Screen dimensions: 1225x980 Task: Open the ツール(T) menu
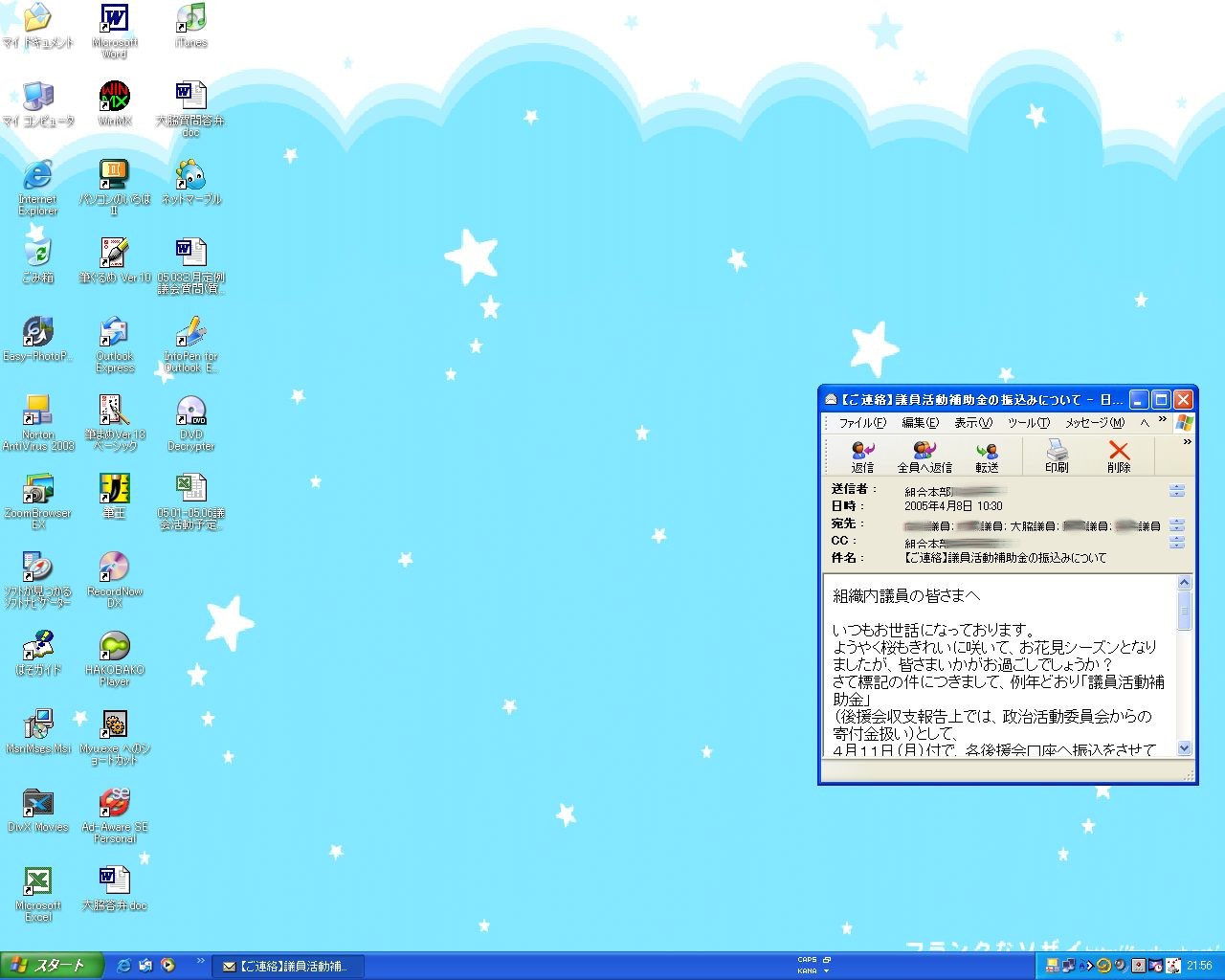pyautogui.click(x=1028, y=423)
